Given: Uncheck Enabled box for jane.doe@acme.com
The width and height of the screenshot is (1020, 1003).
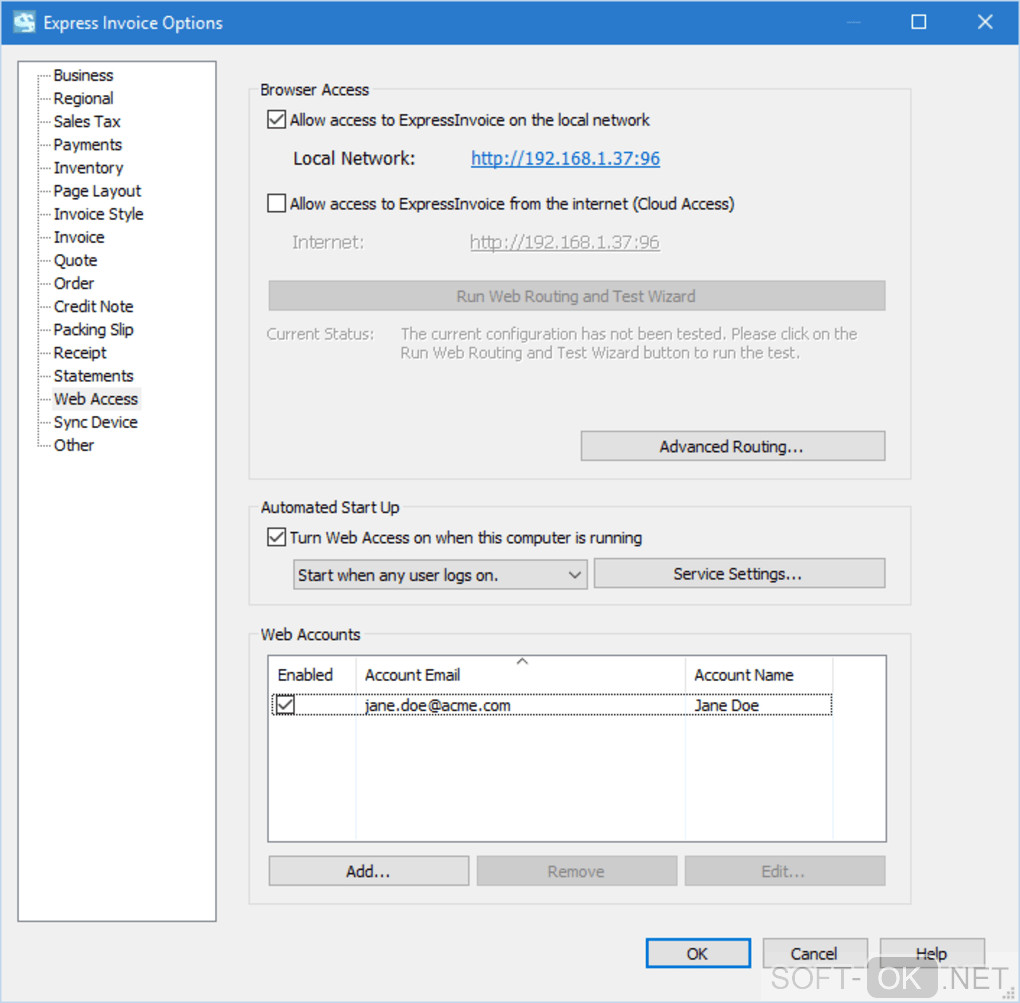Looking at the screenshot, I should 285,705.
